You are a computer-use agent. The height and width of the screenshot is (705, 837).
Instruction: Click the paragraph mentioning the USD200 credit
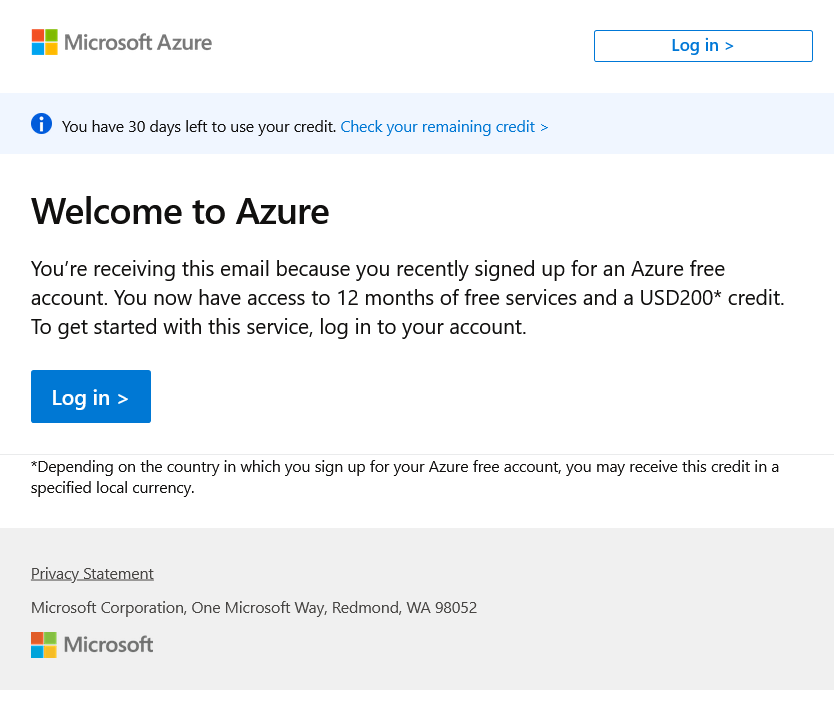point(408,298)
